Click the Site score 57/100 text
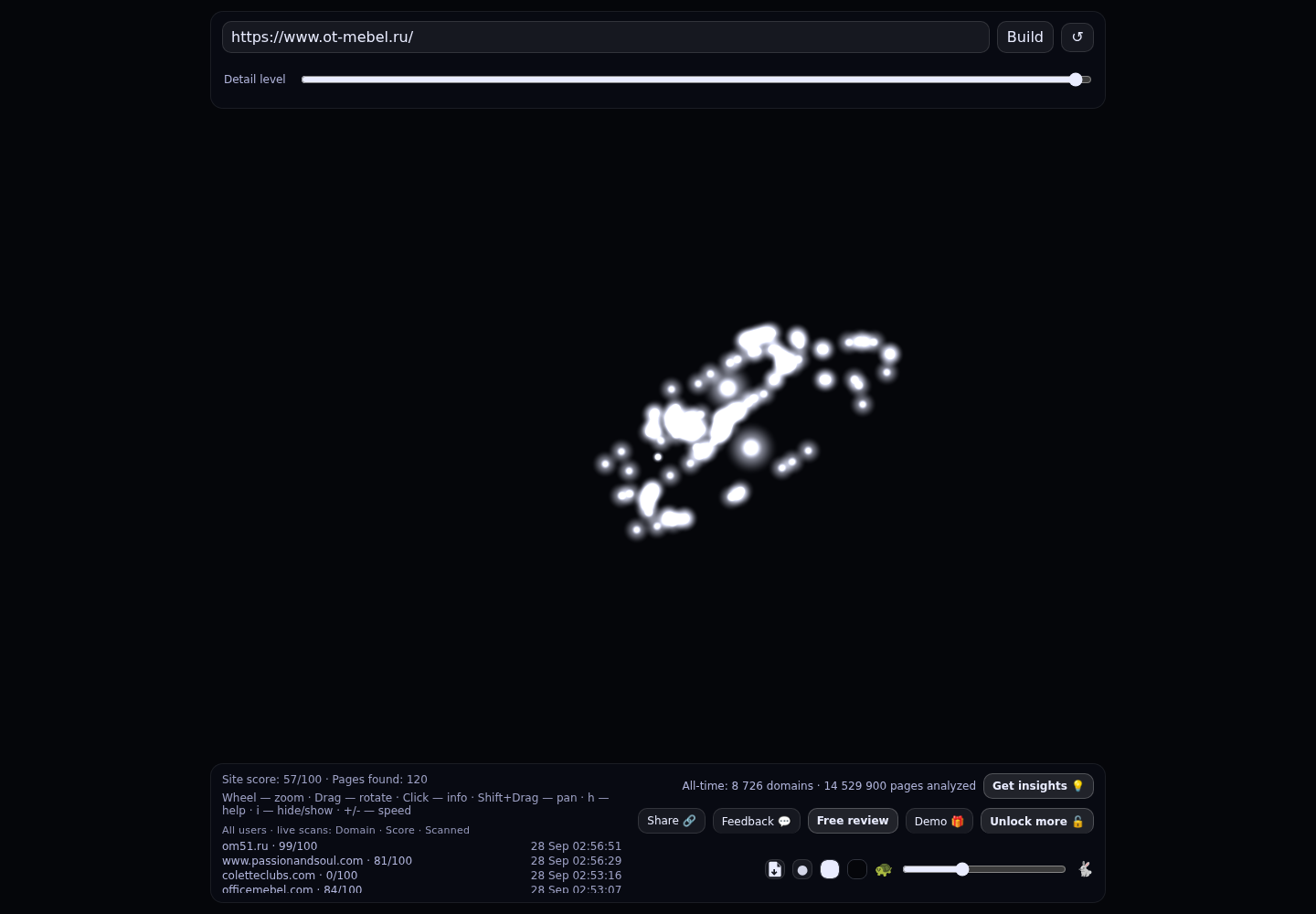This screenshot has width=1316, height=914. coord(271,780)
